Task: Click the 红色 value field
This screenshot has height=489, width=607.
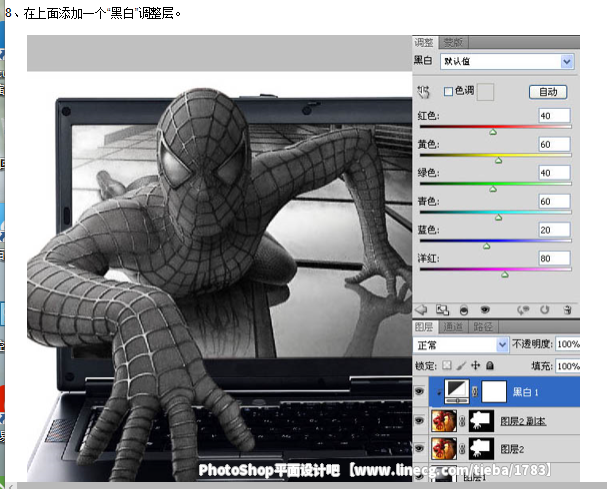Action: (554, 116)
